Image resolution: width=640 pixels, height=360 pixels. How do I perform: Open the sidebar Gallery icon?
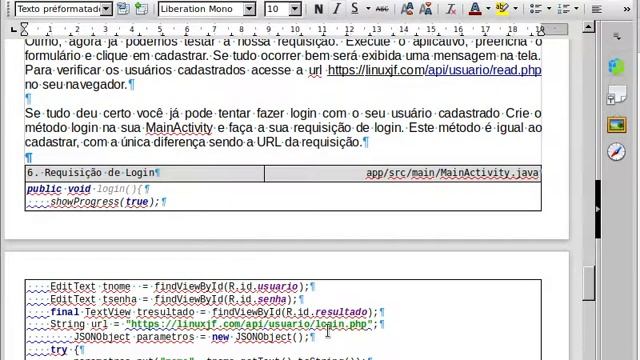click(616, 125)
